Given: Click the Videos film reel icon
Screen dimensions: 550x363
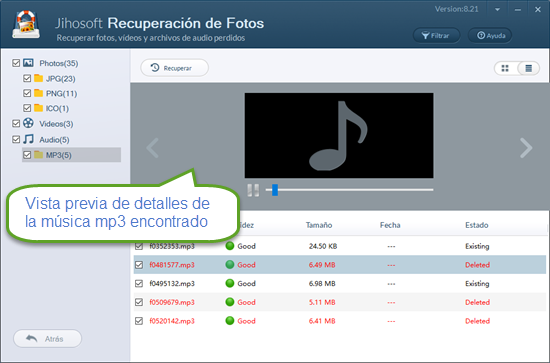Looking at the screenshot, I should [28, 123].
